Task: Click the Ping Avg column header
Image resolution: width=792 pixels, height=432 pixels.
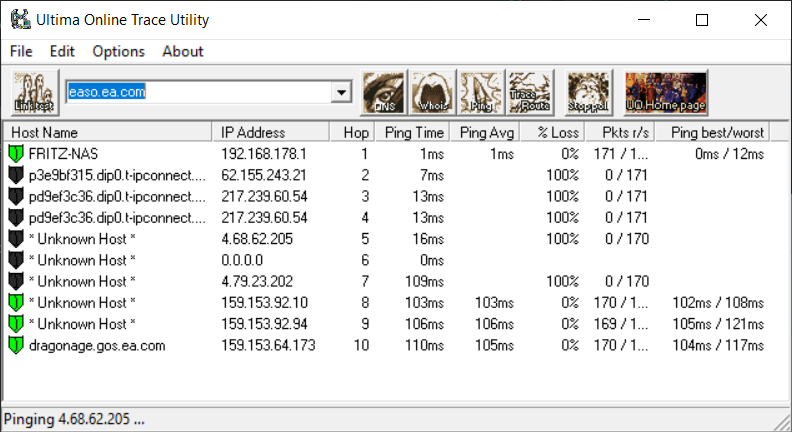Action: point(485,132)
